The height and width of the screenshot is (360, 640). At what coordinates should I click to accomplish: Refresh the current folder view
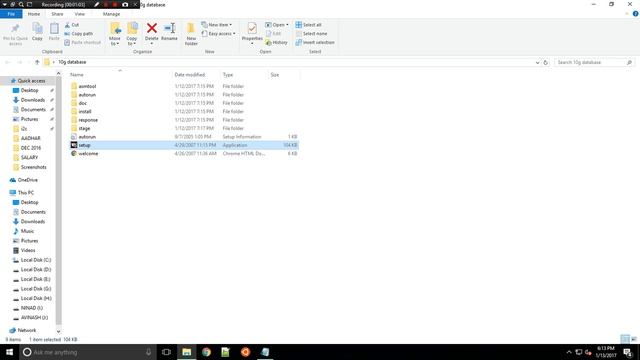[545, 62]
